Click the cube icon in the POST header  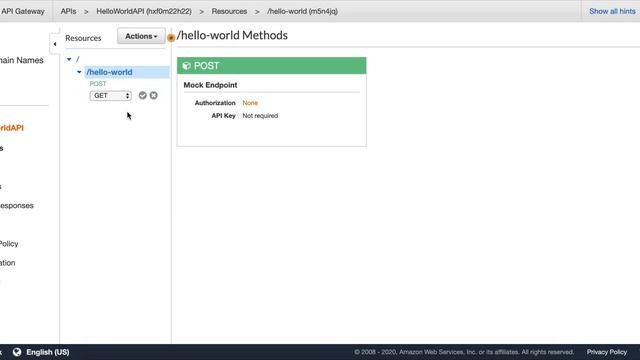click(x=187, y=66)
